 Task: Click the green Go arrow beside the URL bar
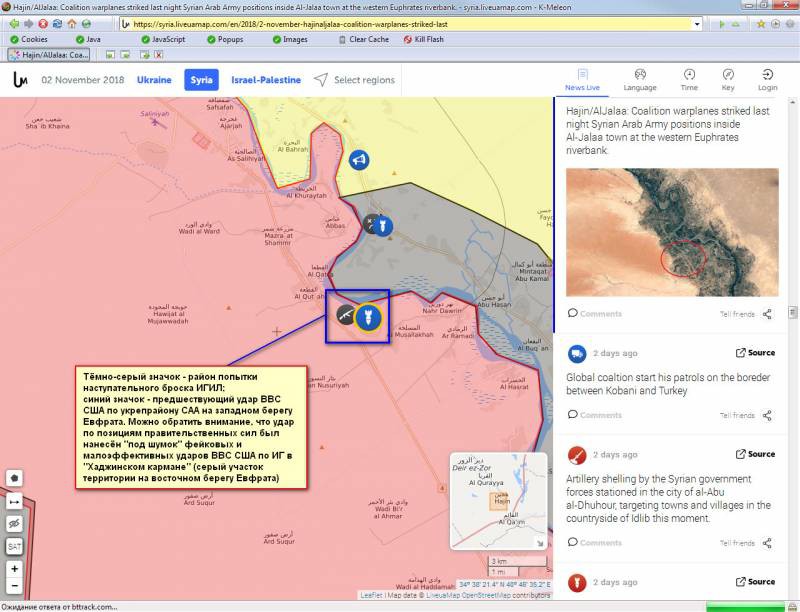coord(721,24)
